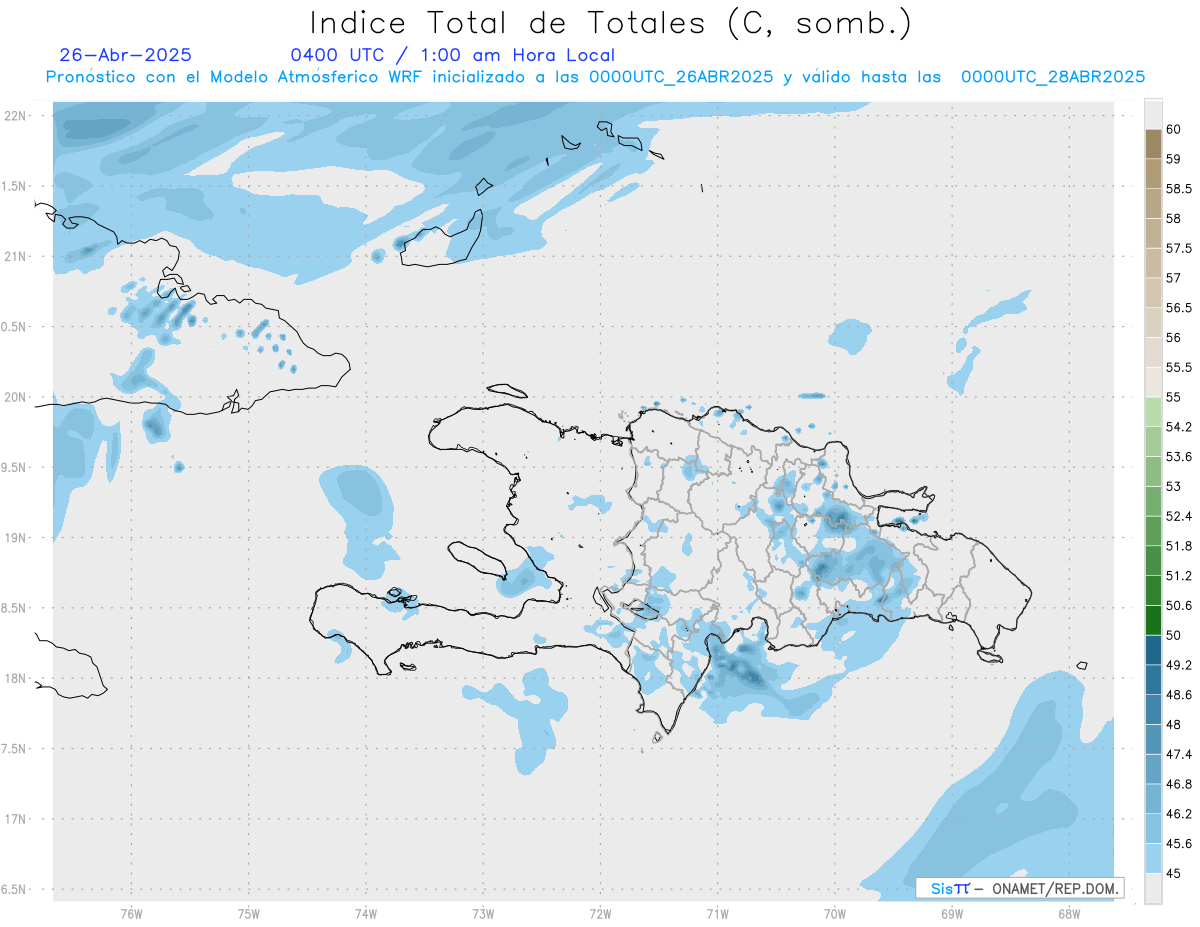Click the '70W' longitude label
The width and height of the screenshot is (1200, 927).
point(835,913)
